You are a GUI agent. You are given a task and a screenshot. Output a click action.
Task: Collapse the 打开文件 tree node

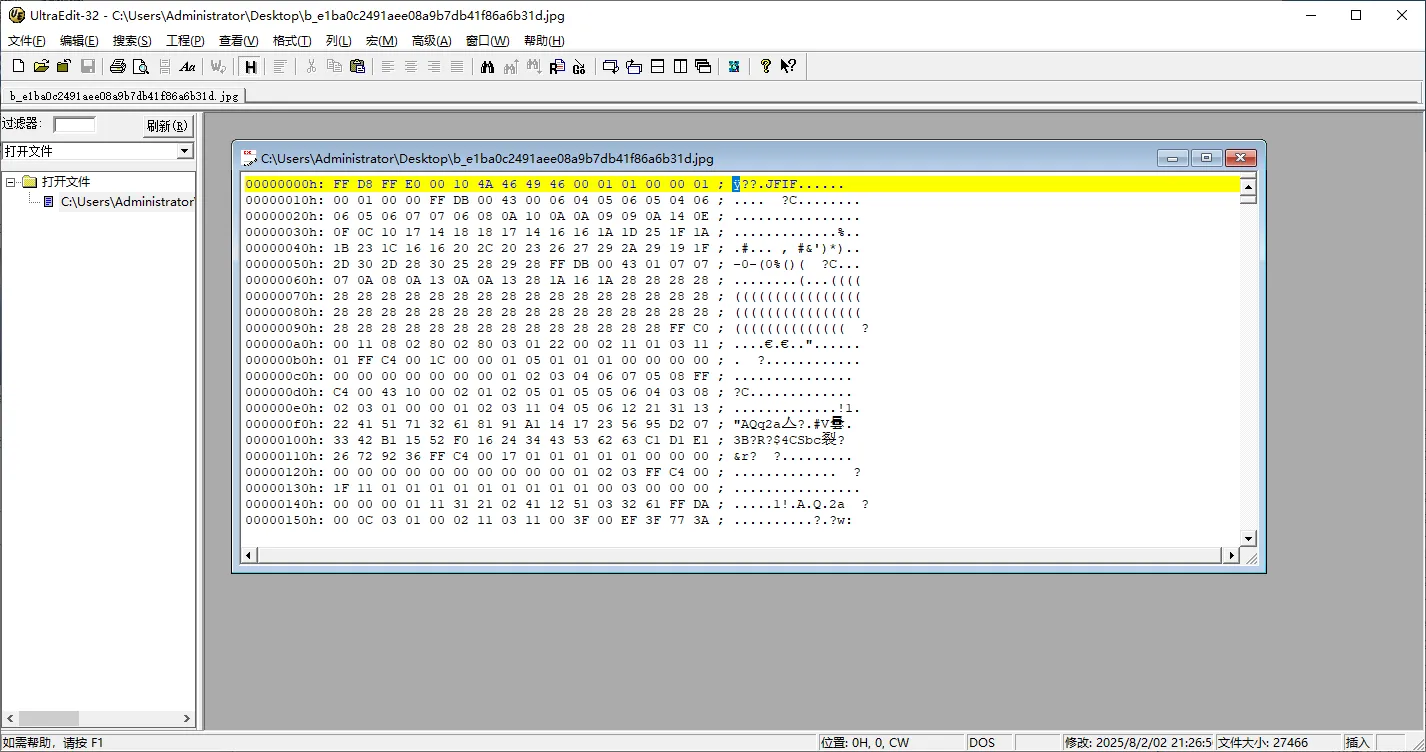click(11, 182)
